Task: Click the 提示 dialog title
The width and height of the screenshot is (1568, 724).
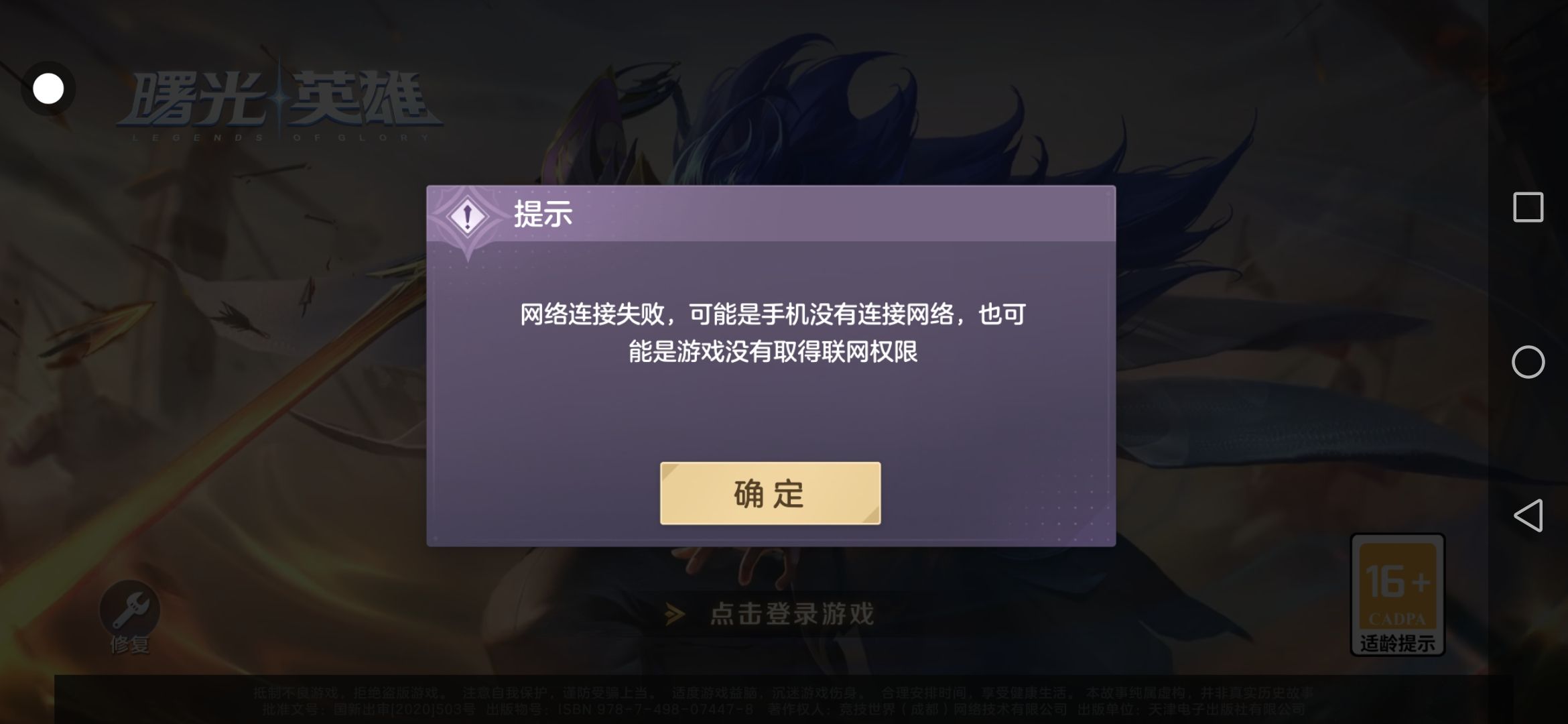Action: (543, 215)
